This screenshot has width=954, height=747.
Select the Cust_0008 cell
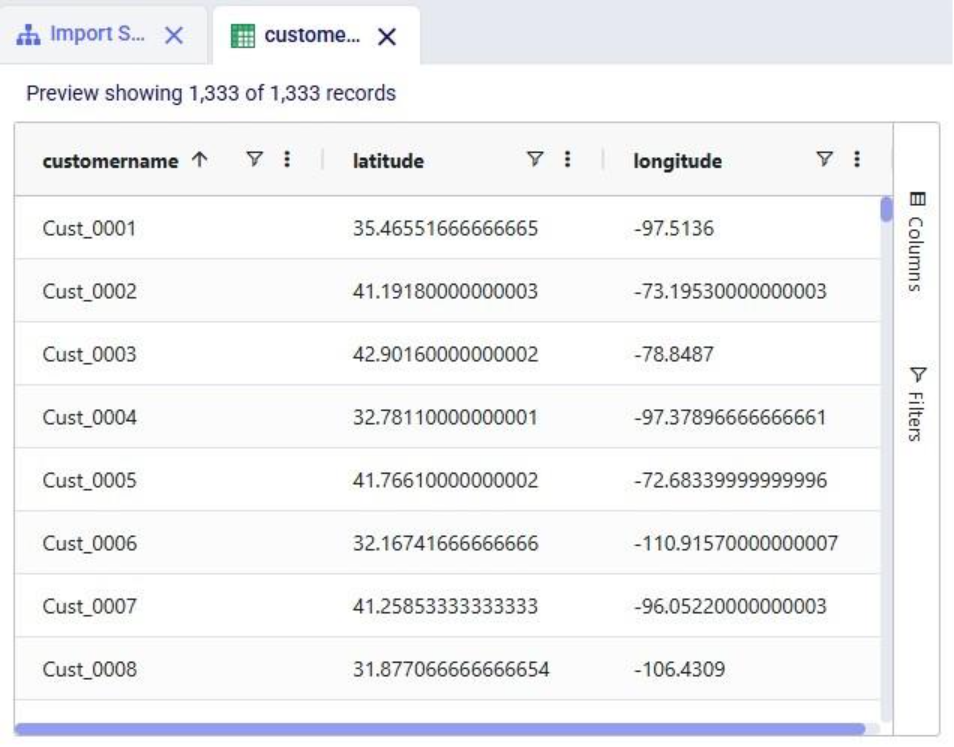89,670
